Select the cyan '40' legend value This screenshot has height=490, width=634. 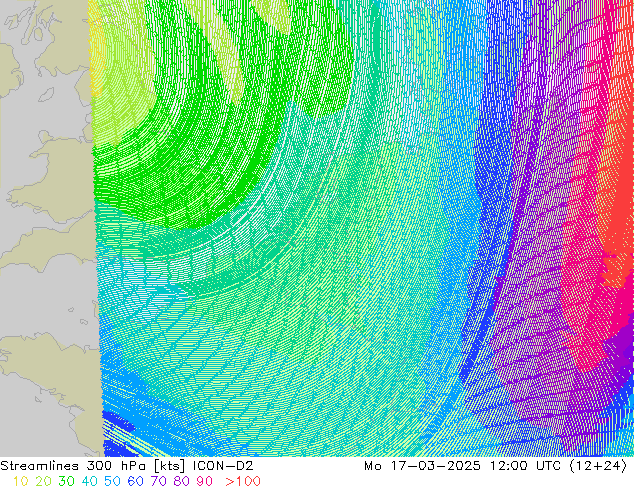(x=89, y=482)
